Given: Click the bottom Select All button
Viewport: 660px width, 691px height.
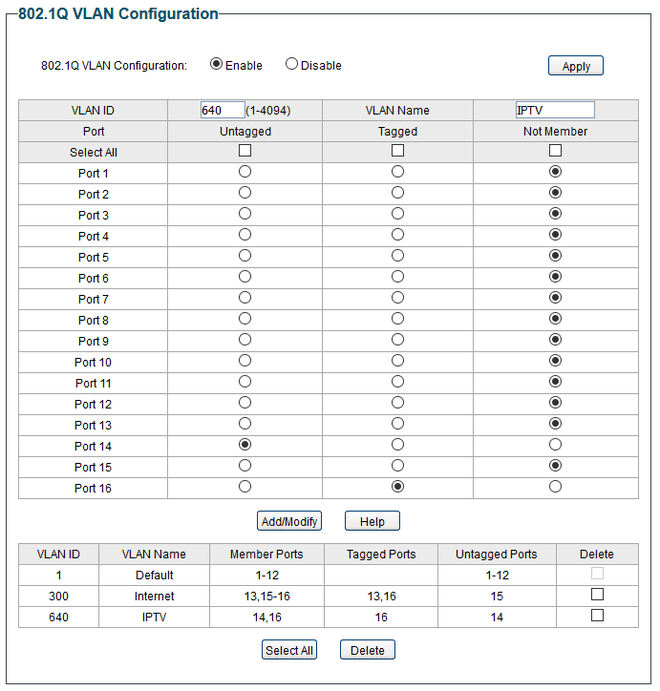Looking at the screenshot, I should point(289,650).
